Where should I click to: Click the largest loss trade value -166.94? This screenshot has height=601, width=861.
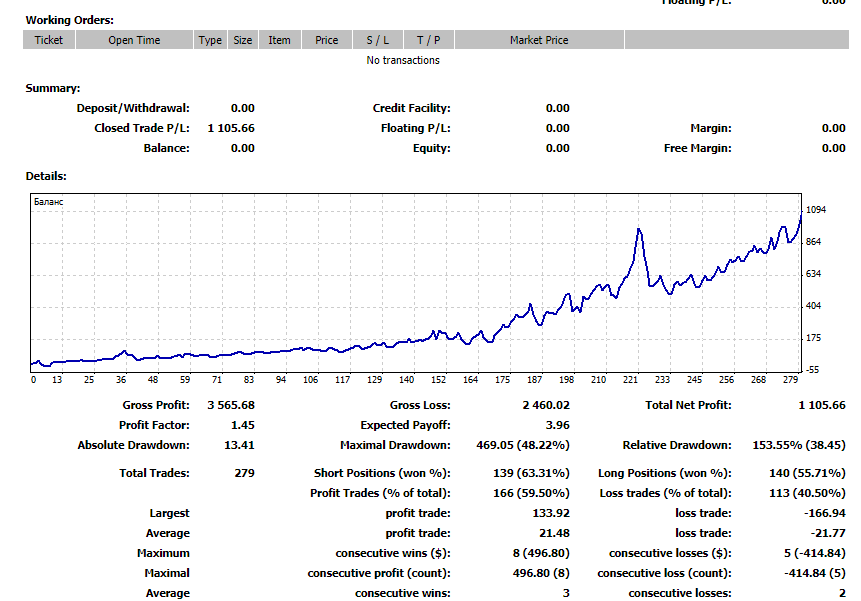click(825, 513)
